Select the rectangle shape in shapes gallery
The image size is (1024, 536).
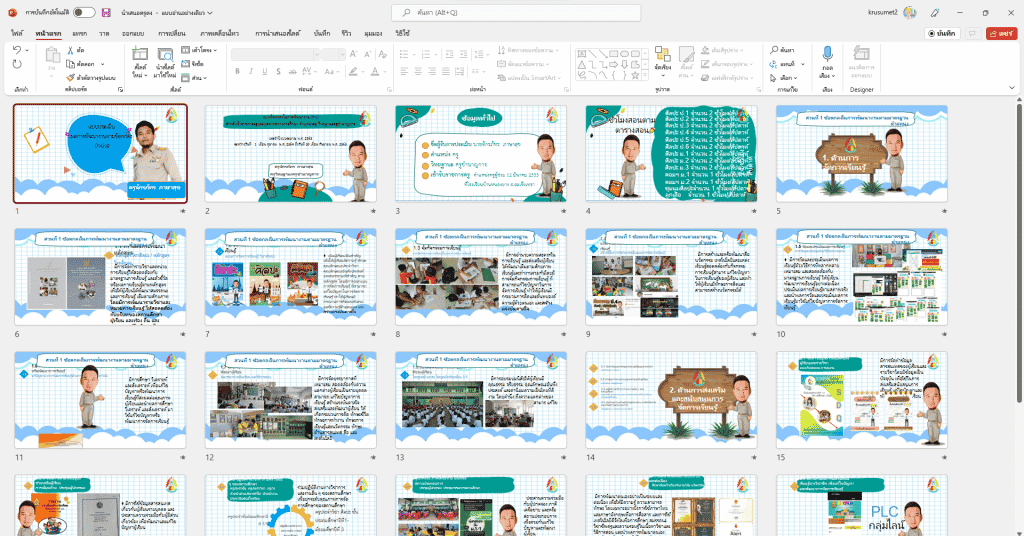613,54
